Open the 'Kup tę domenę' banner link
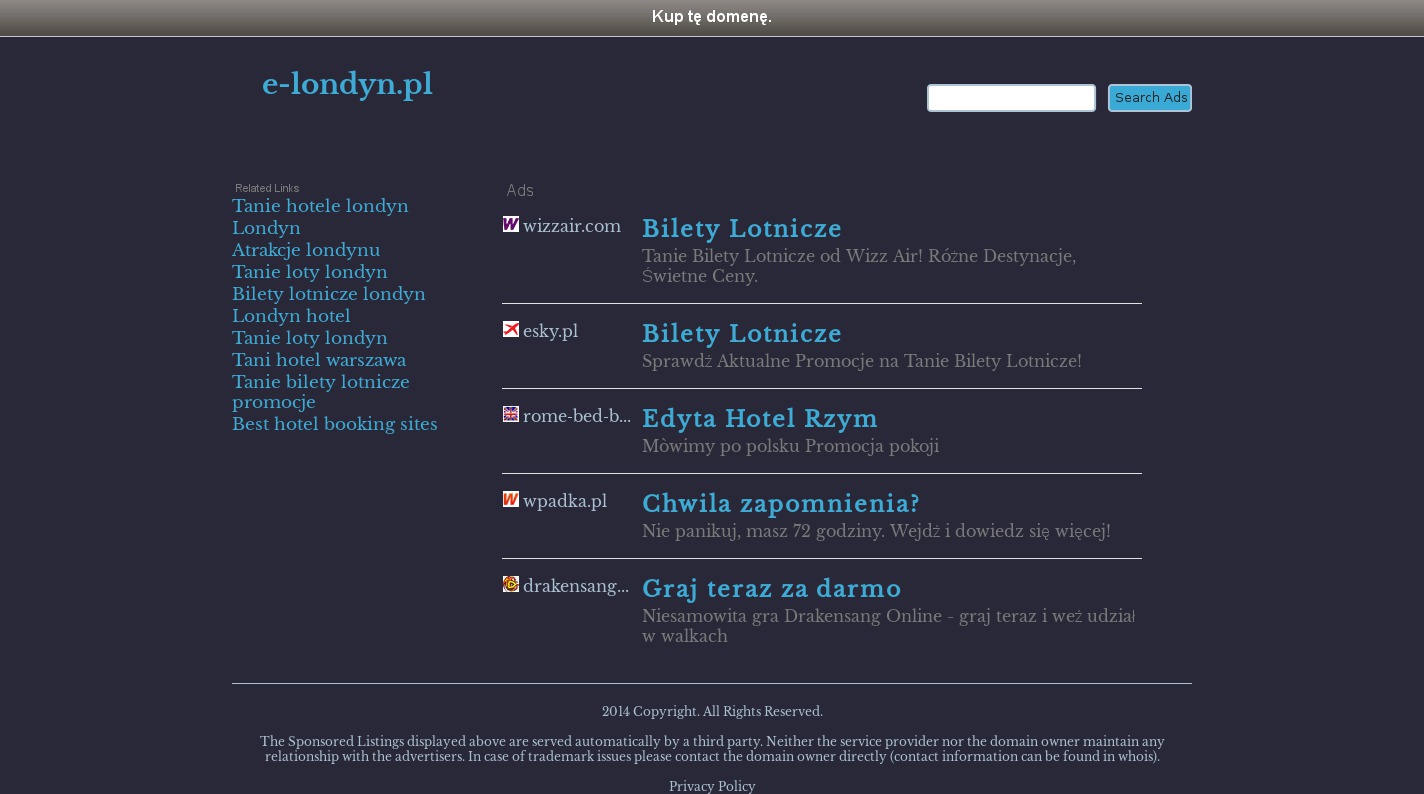Screen dimensions: 1424x794 pos(711,17)
